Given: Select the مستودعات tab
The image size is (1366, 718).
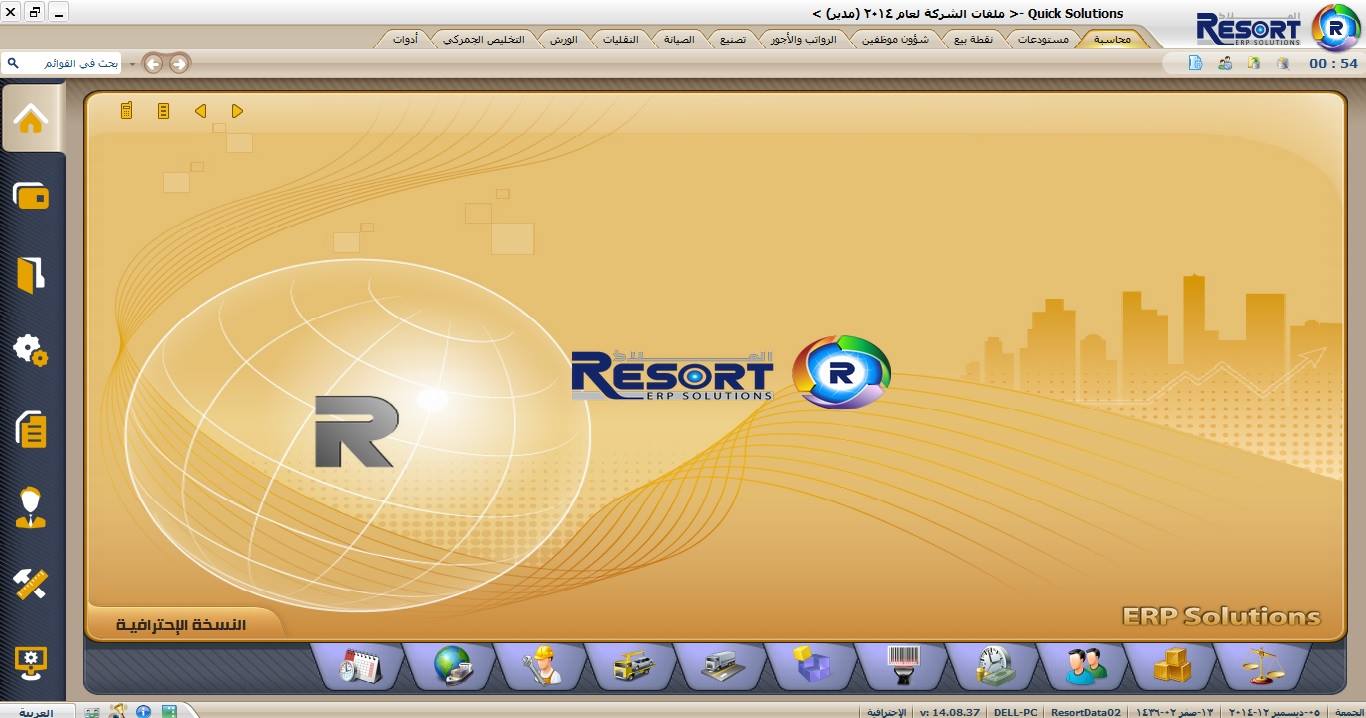Looking at the screenshot, I should click(1043, 39).
